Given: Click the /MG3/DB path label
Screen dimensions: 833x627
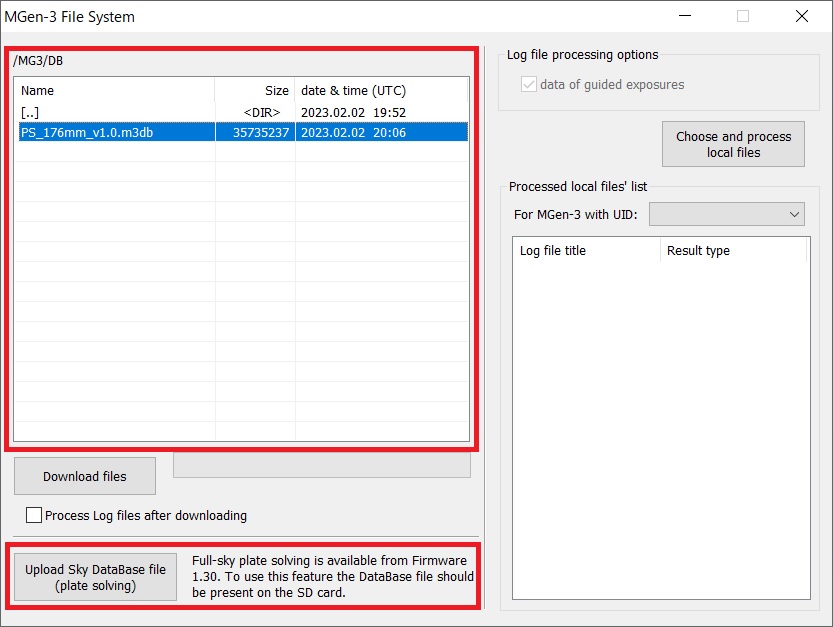Looking at the screenshot, I should pyautogui.click(x=38, y=61).
